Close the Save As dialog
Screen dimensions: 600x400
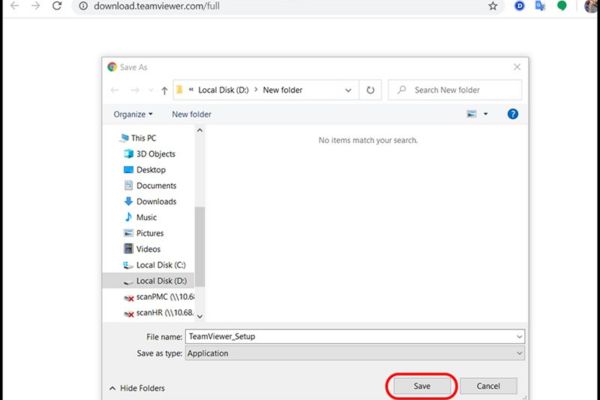[517, 67]
